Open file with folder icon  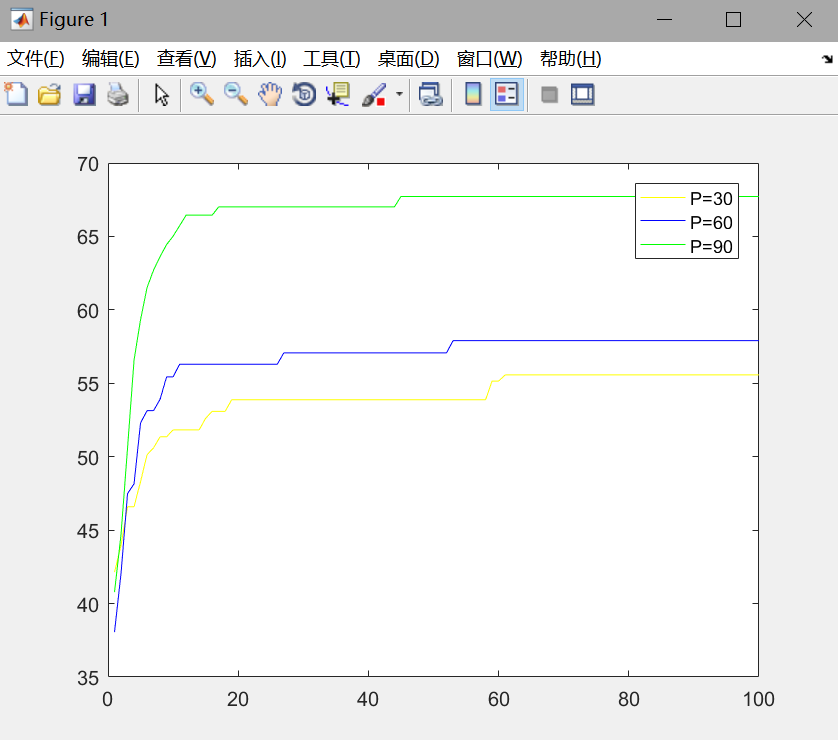(49, 95)
